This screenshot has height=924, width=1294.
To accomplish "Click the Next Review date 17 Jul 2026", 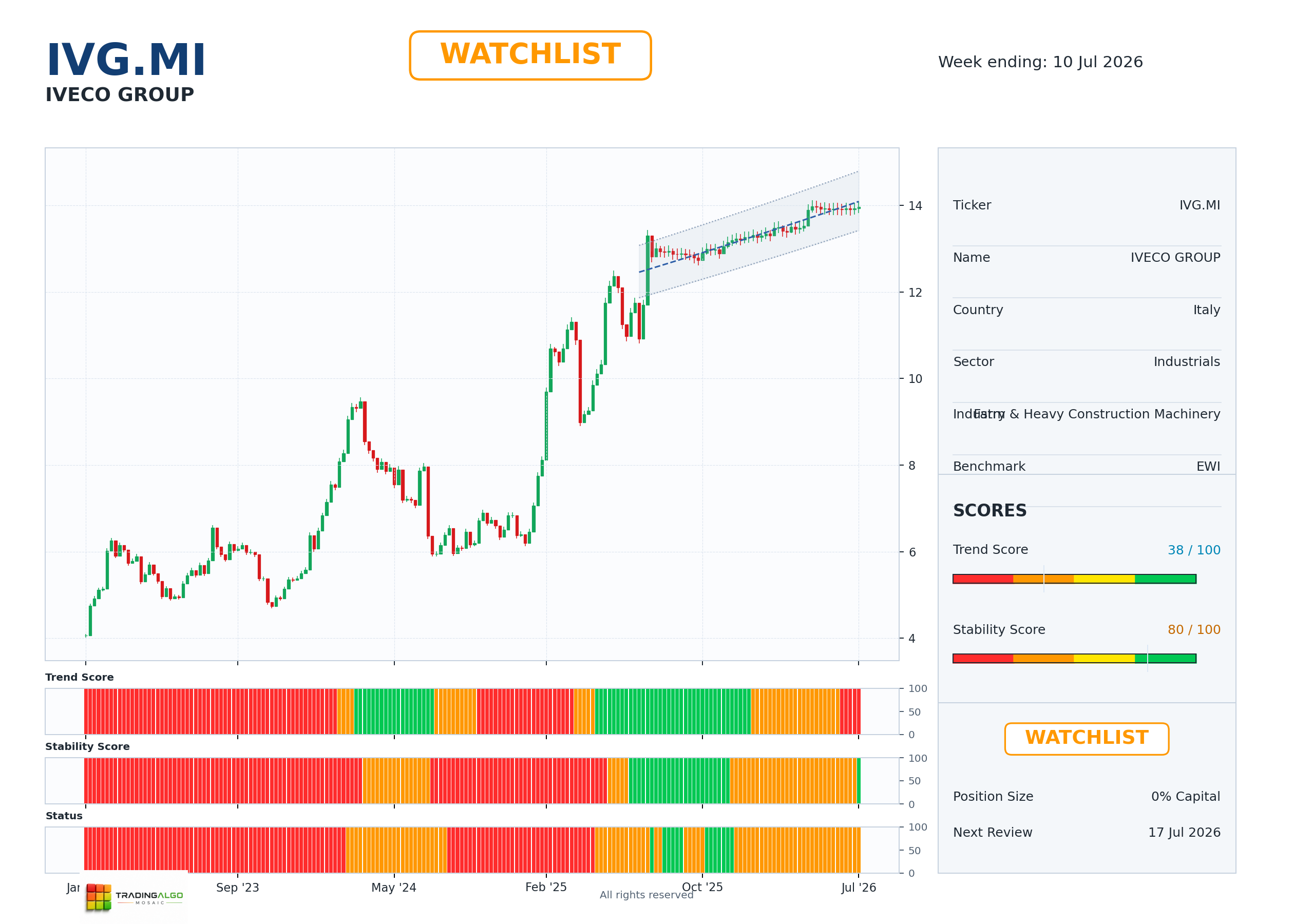I will click(1184, 833).
